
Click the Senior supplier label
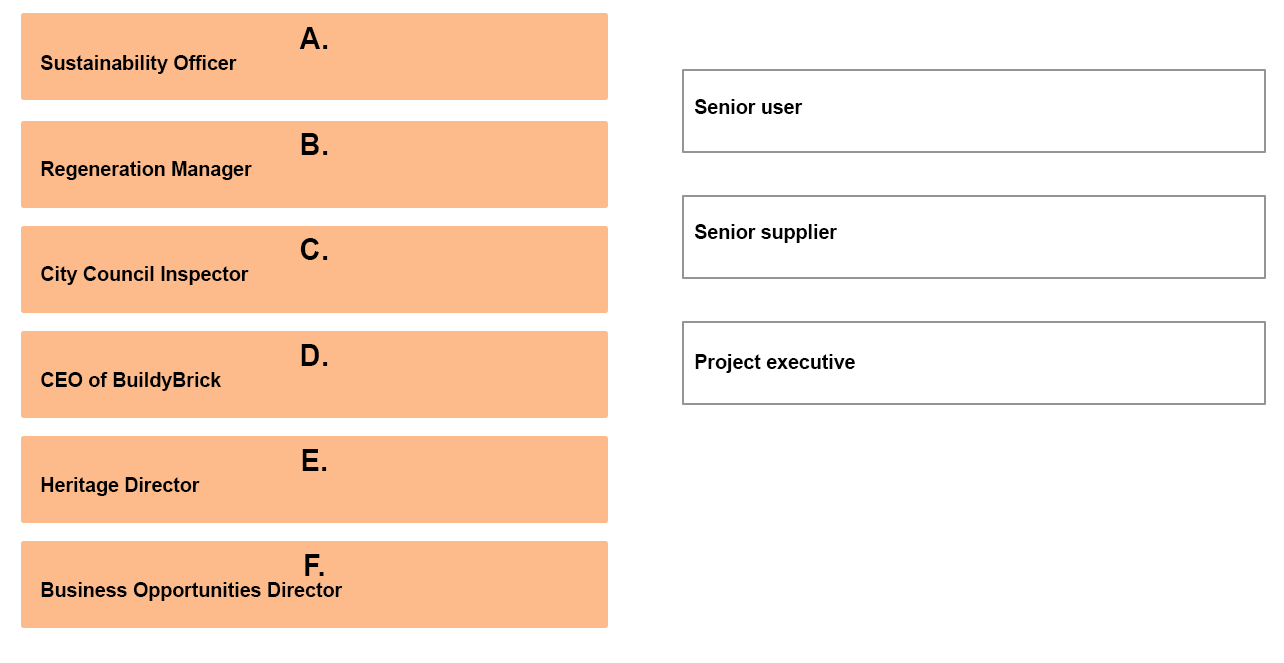coord(765,232)
